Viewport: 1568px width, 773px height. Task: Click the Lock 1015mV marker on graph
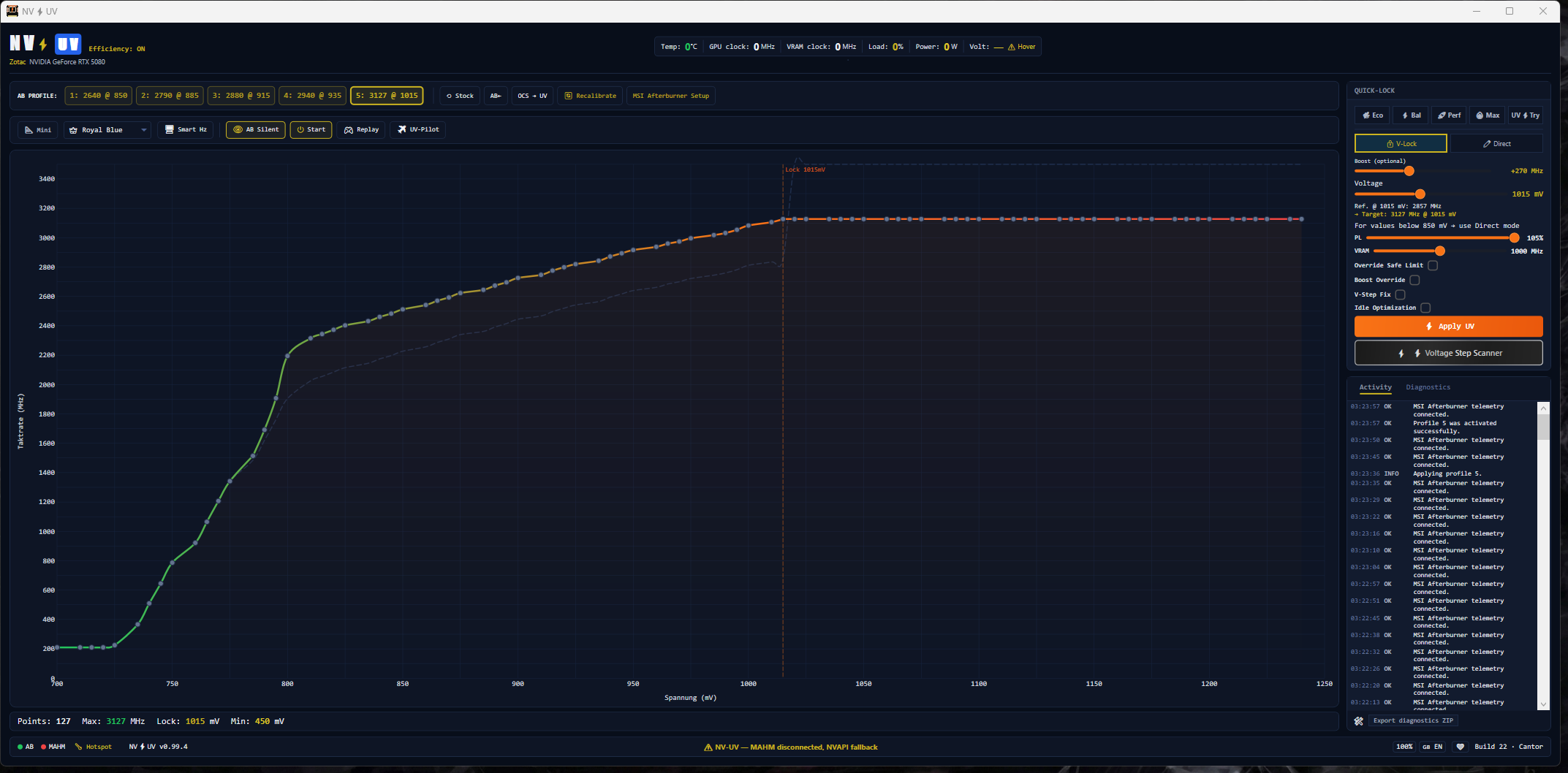(x=805, y=170)
